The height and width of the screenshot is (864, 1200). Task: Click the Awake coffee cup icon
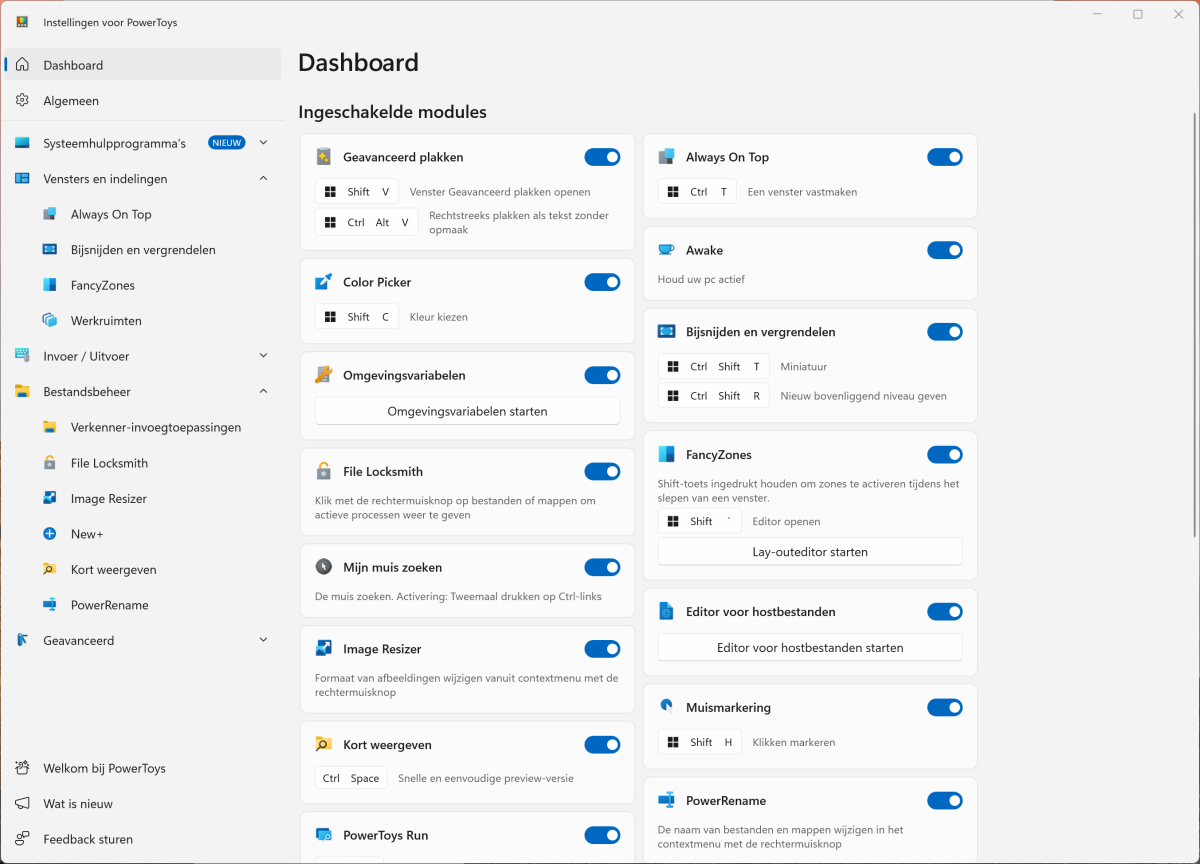(x=666, y=250)
